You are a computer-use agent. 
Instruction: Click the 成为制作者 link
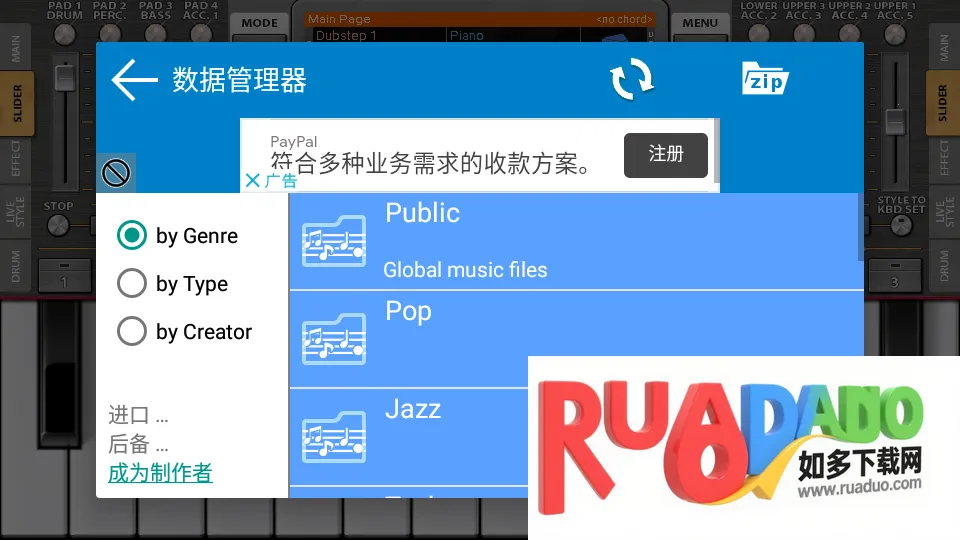tap(160, 473)
